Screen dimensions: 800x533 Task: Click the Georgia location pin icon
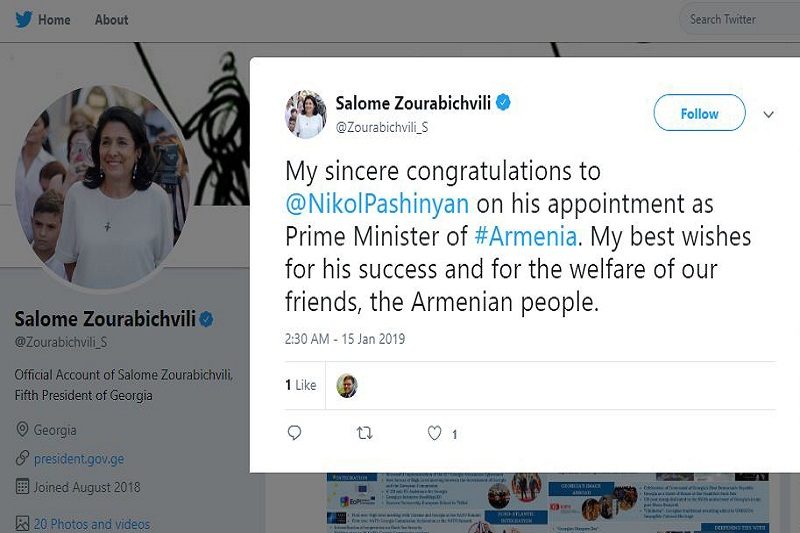pos(22,430)
